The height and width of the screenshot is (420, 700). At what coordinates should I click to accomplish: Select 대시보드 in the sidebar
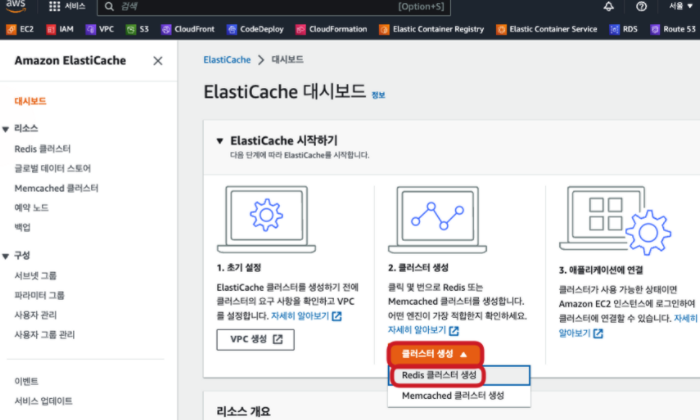[x=30, y=101]
